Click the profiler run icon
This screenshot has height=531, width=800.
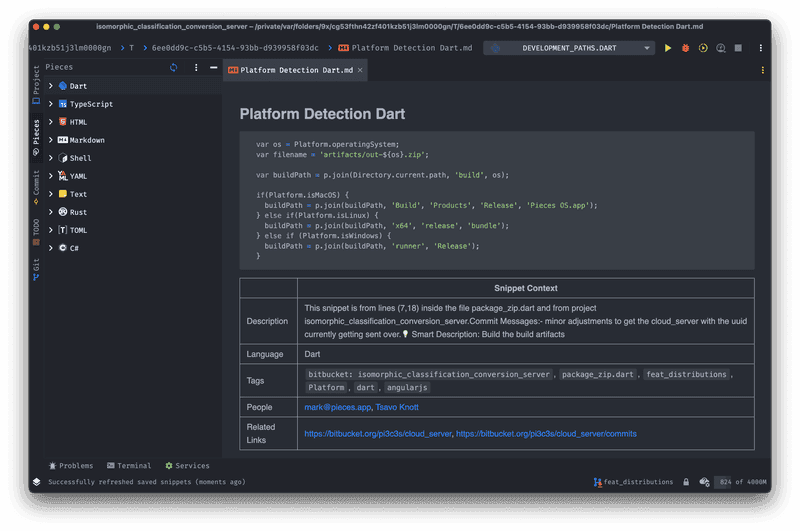click(x=720, y=48)
